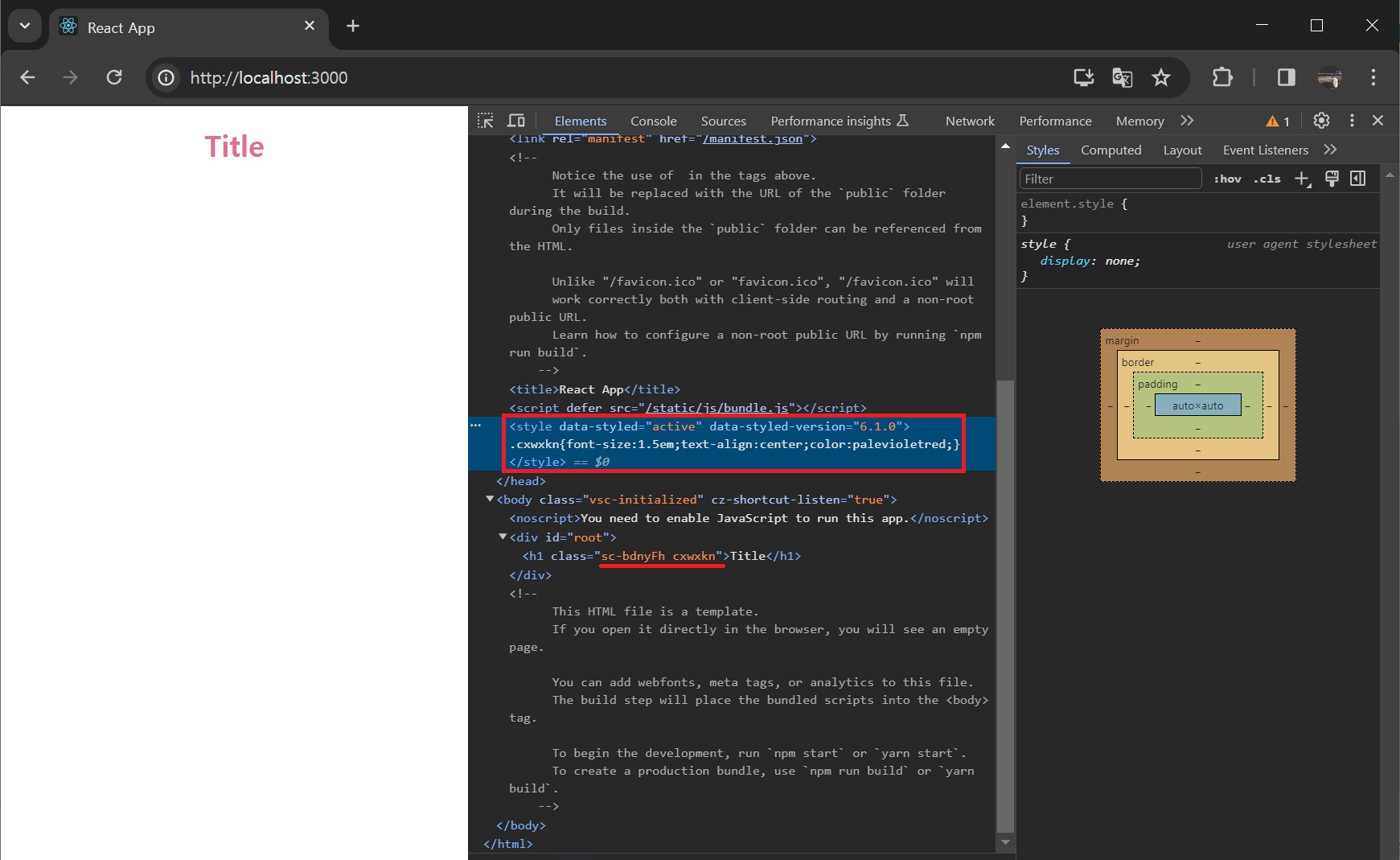Click the display: none declaration

pos(1090,261)
